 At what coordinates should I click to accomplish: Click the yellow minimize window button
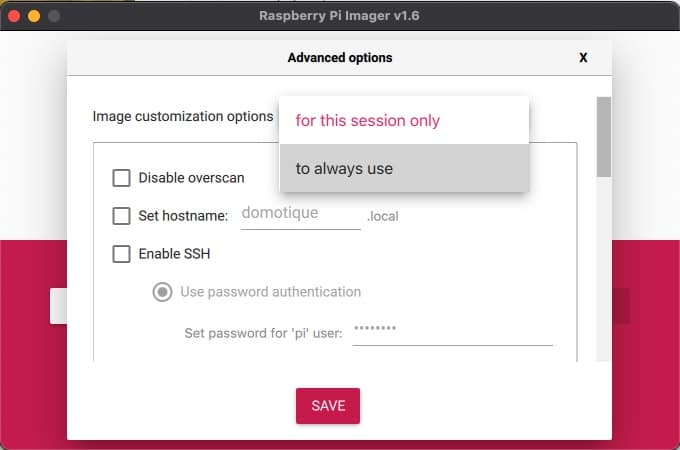pos(34,16)
